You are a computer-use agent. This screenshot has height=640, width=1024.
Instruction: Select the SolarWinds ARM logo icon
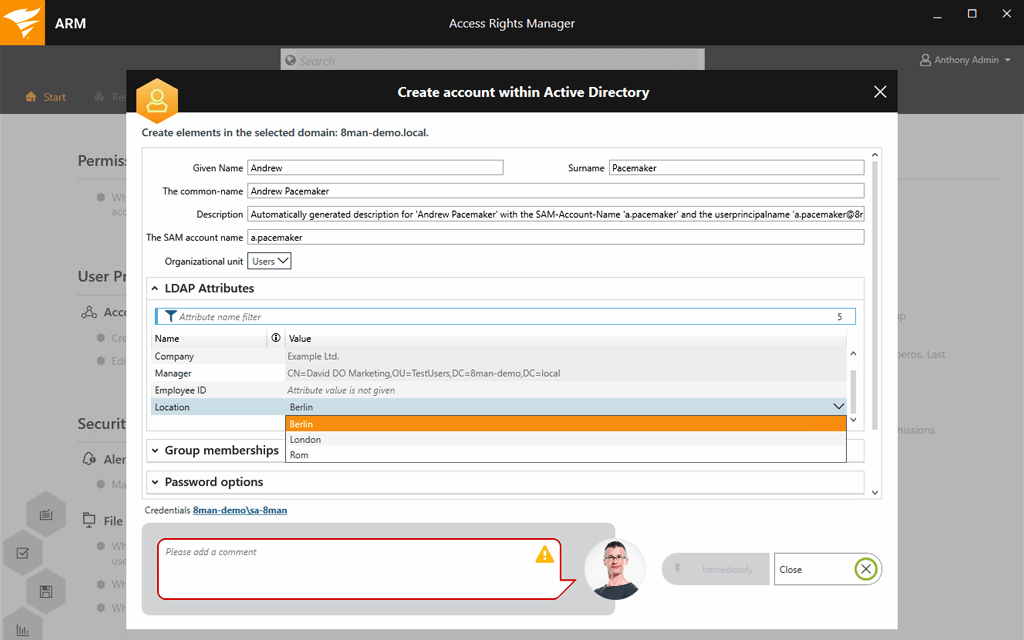[x=22, y=22]
